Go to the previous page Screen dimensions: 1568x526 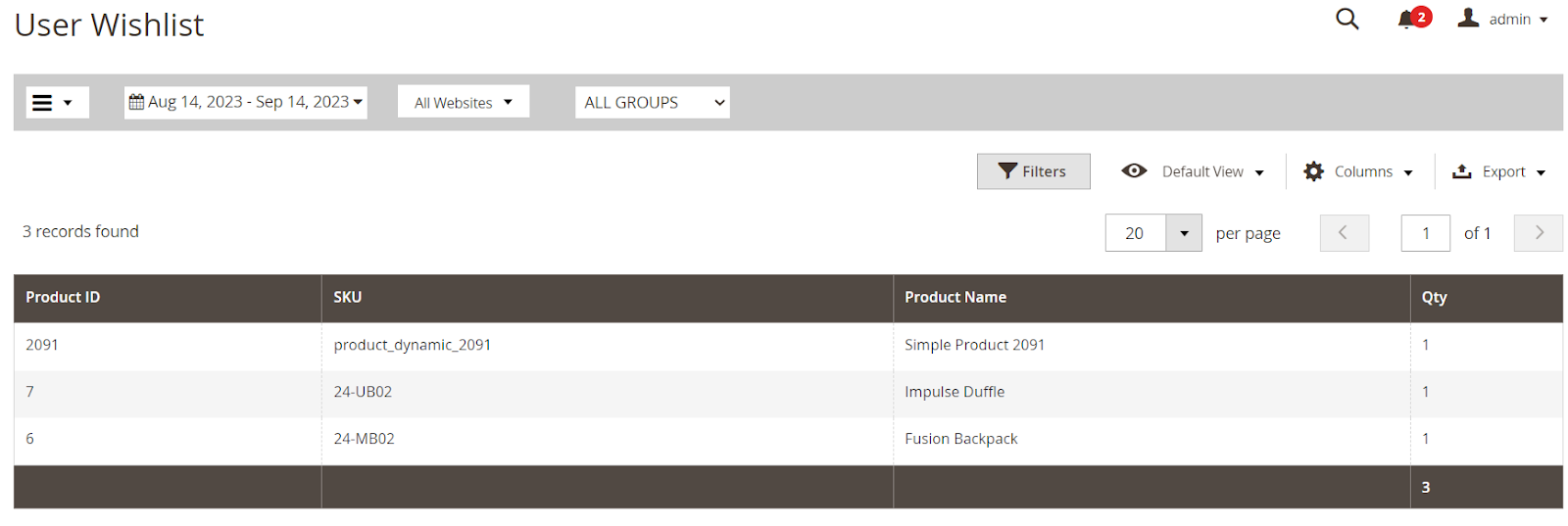pyautogui.click(x=1344, y=233)
